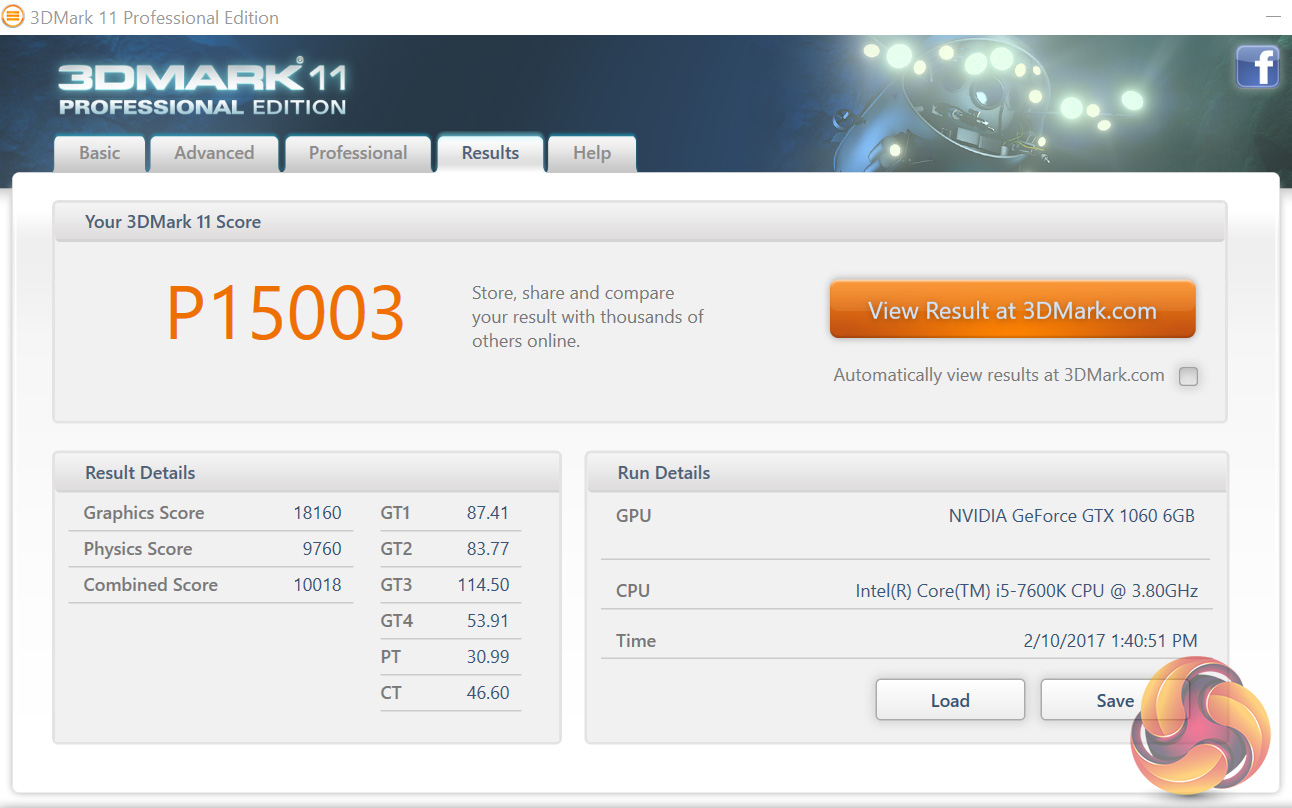Select the Results tab
The height and width of the screenshot is (808, 1292).
click(x=490, y=153)
